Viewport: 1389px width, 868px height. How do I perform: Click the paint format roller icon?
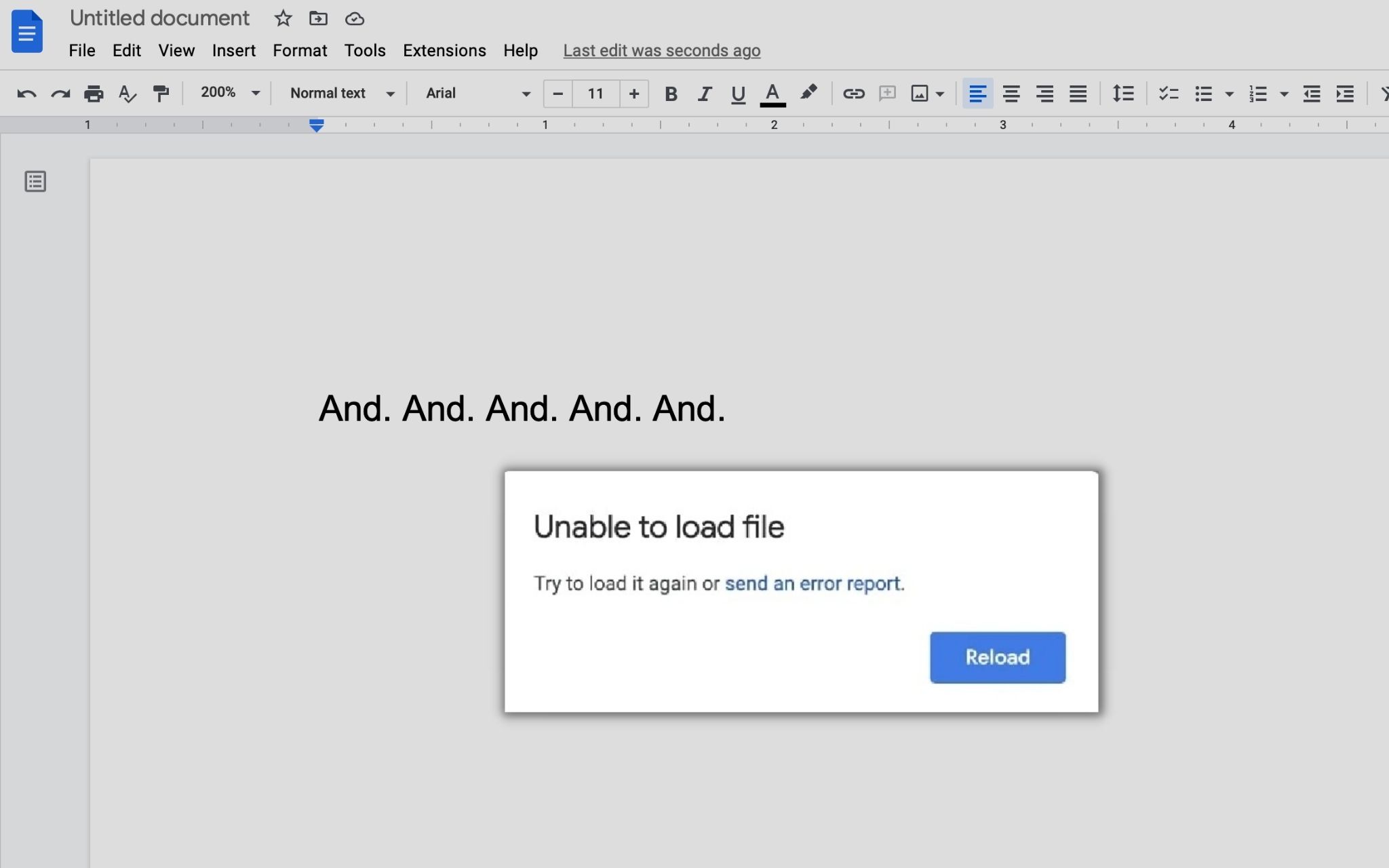click(161, 94)
